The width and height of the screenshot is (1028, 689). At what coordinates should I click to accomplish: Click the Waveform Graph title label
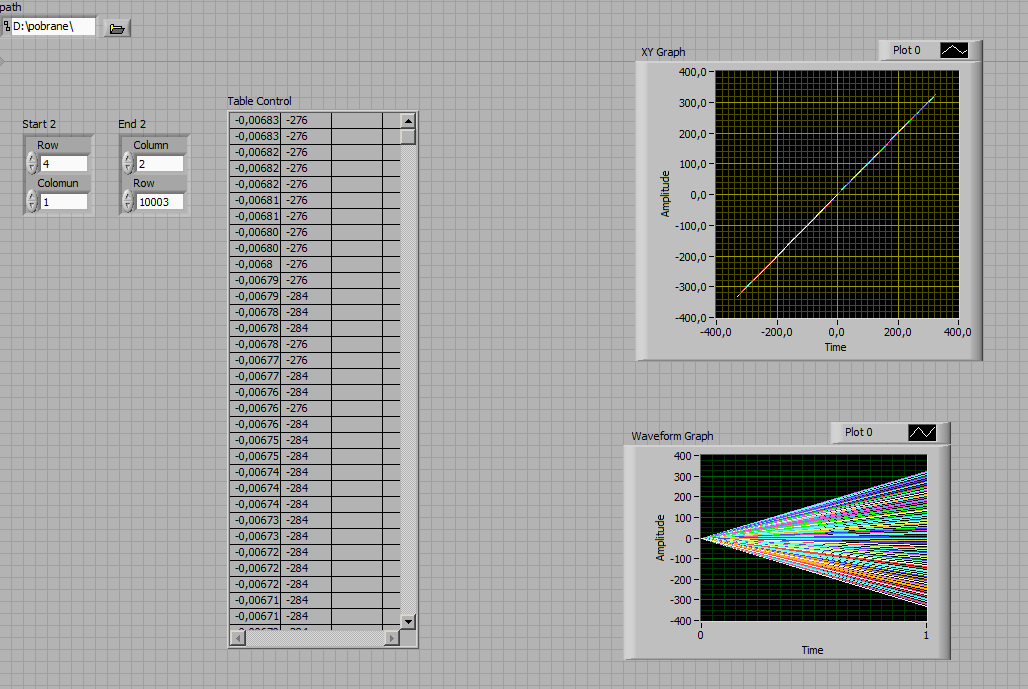coord(672,436)
